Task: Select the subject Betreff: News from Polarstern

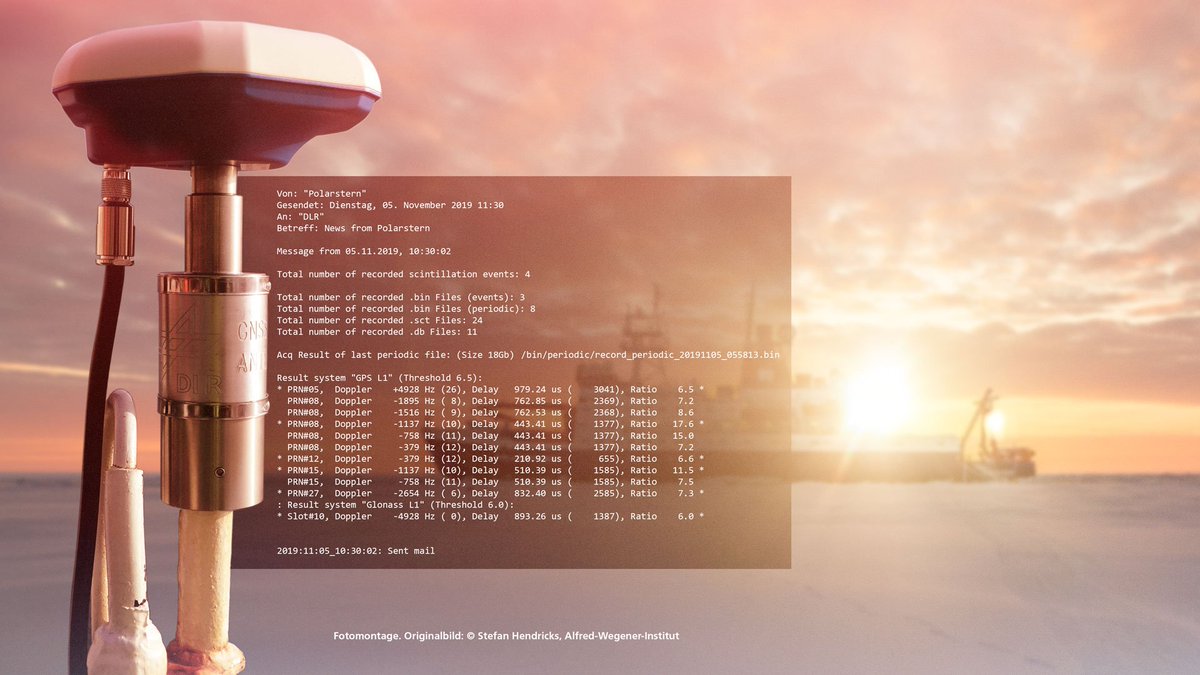Action: point(354,229)
